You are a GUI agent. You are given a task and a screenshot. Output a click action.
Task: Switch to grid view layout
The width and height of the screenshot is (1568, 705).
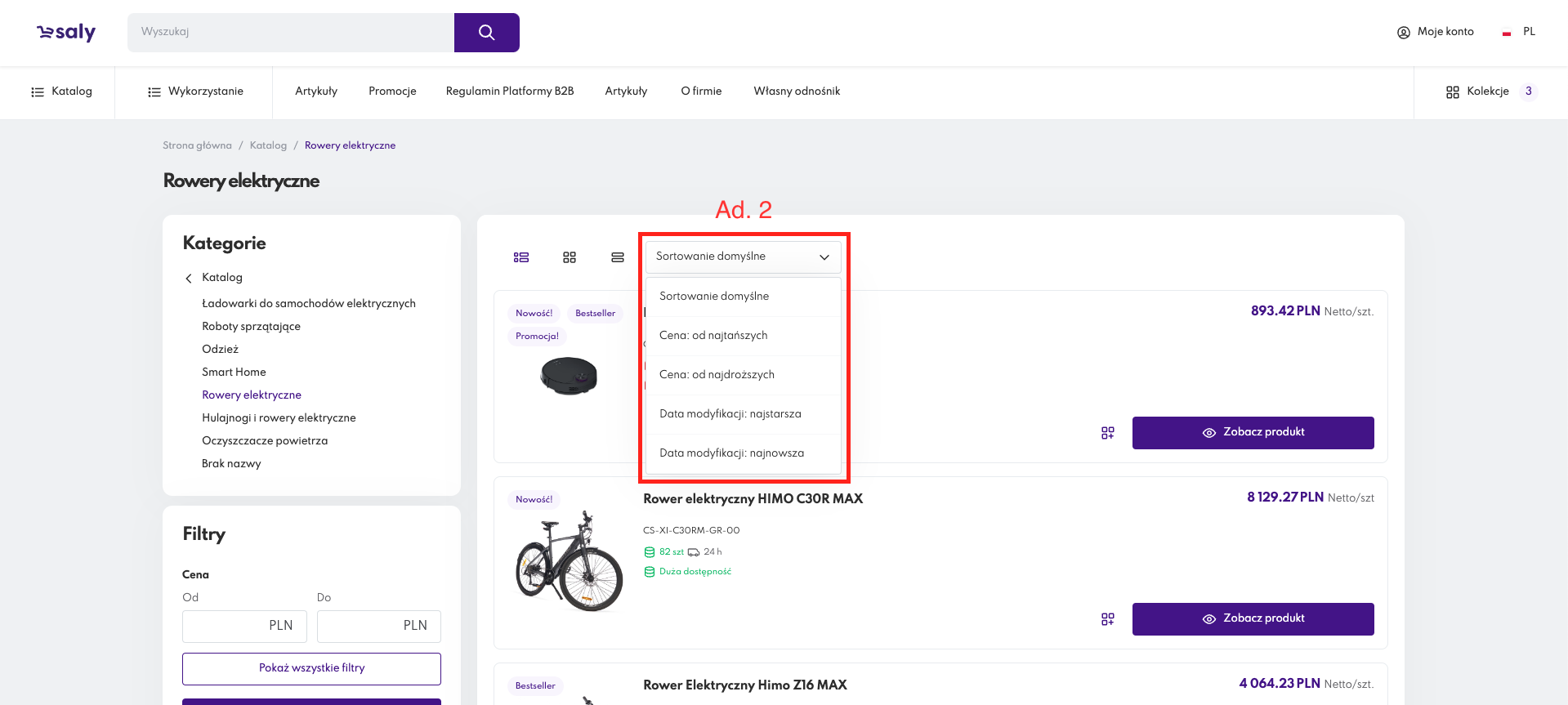570,257
